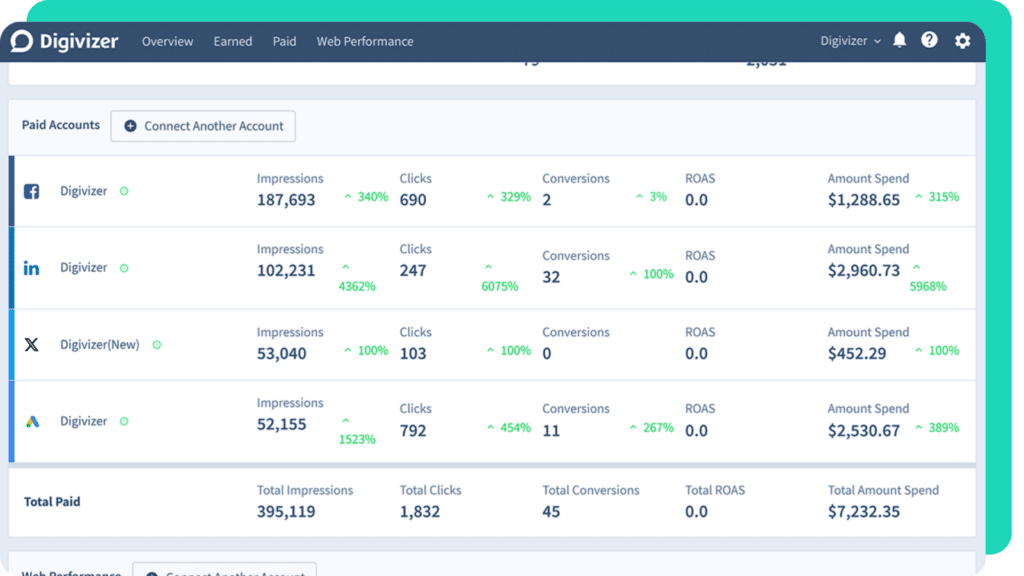The height and width of the screenshot is (576, 1024).
Task: Click the Facebook account icon
Action: pos(32,191)
